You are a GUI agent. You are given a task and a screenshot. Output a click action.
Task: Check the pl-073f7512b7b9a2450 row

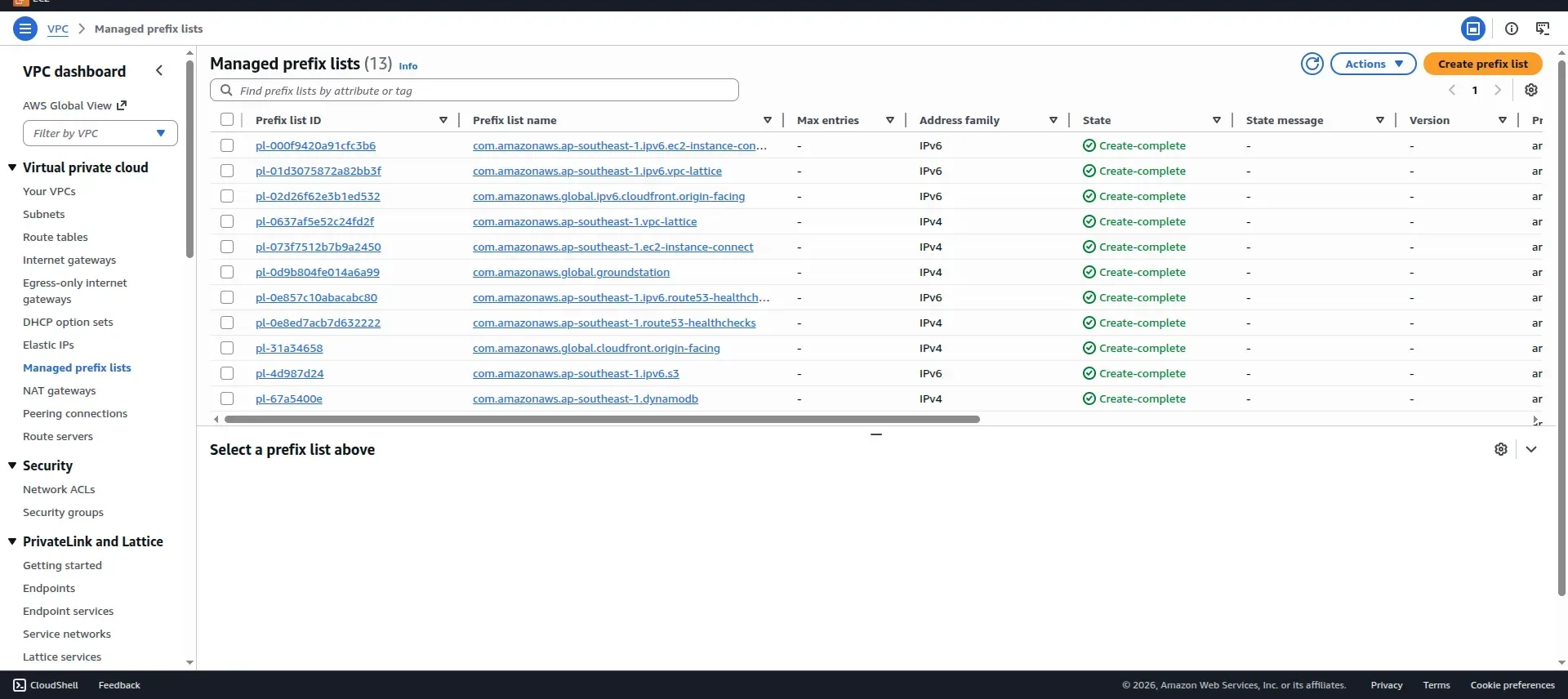point(227,247)
